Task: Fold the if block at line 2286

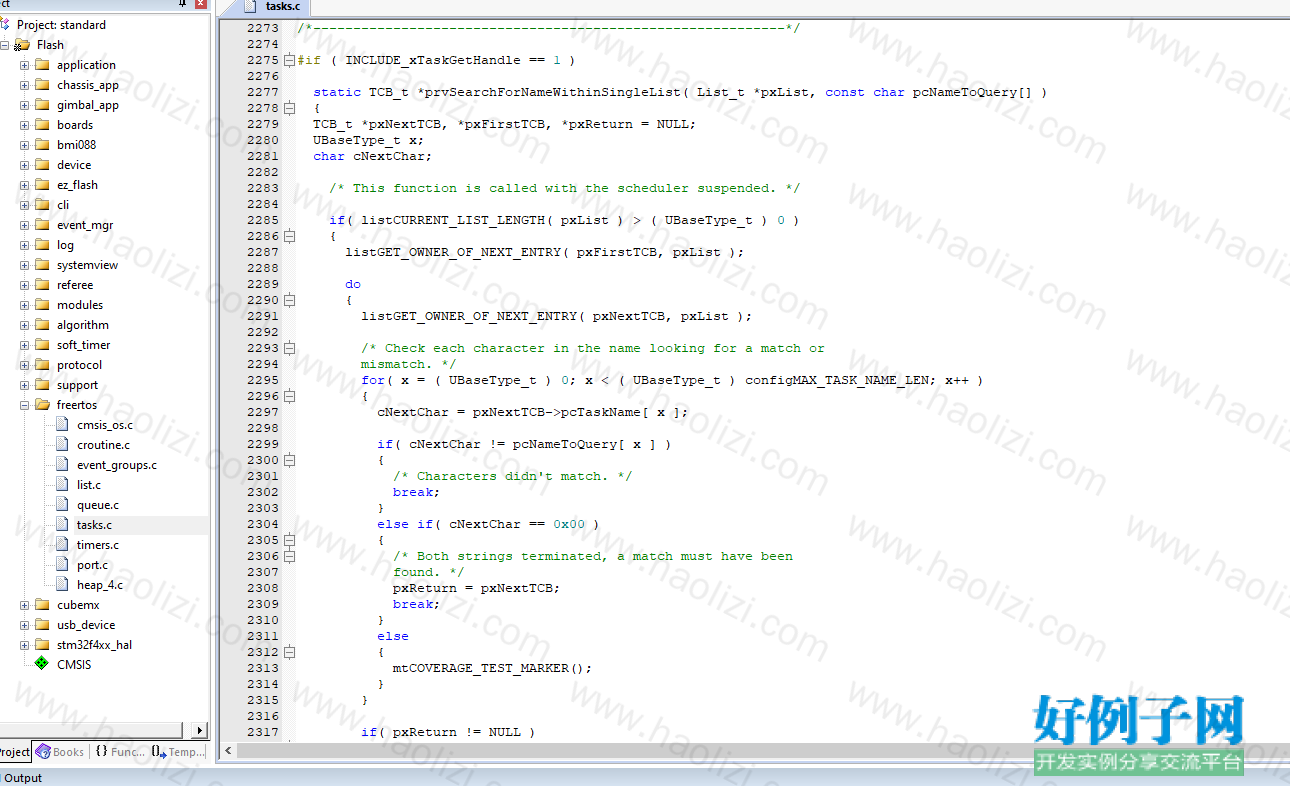Action: pyautogui.click(x=289, y=236)
